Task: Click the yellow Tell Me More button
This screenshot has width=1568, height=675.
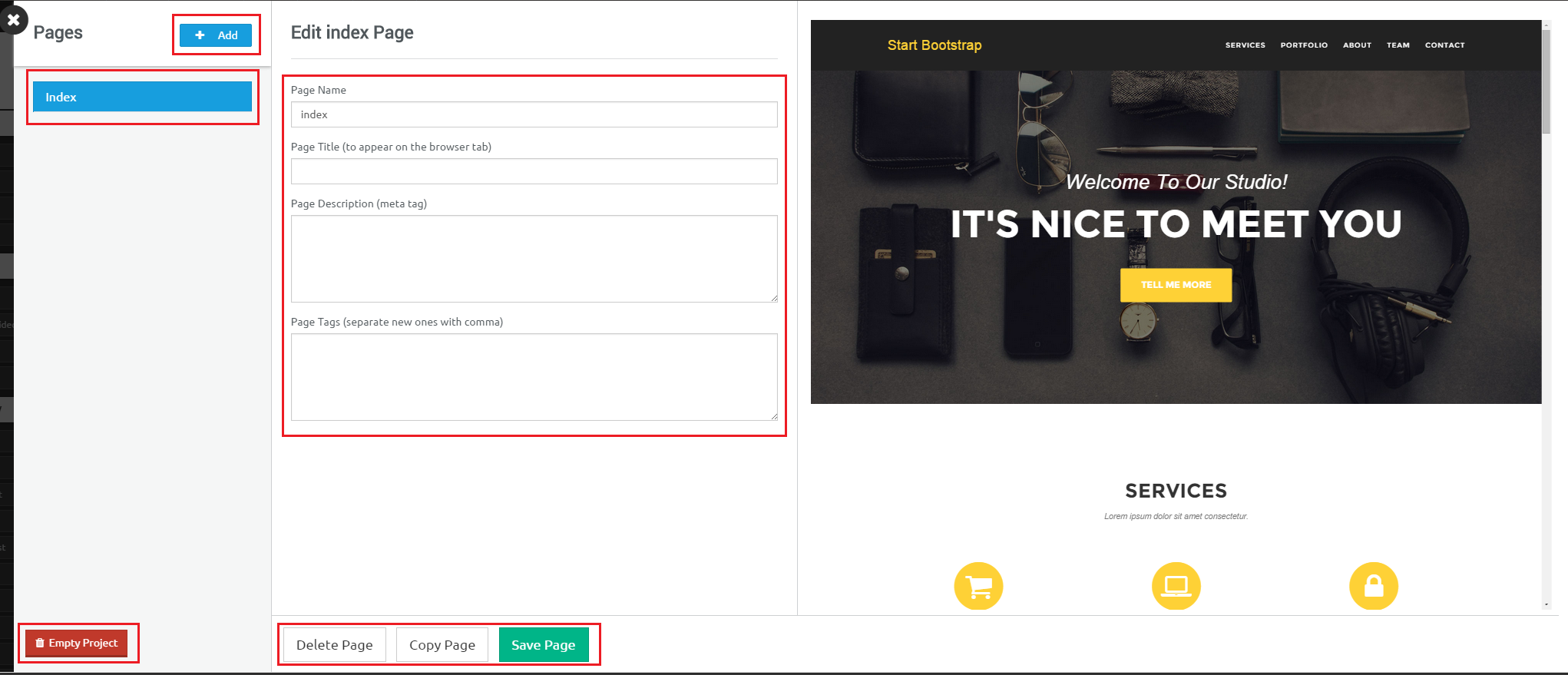Action: click(1176, 285)
